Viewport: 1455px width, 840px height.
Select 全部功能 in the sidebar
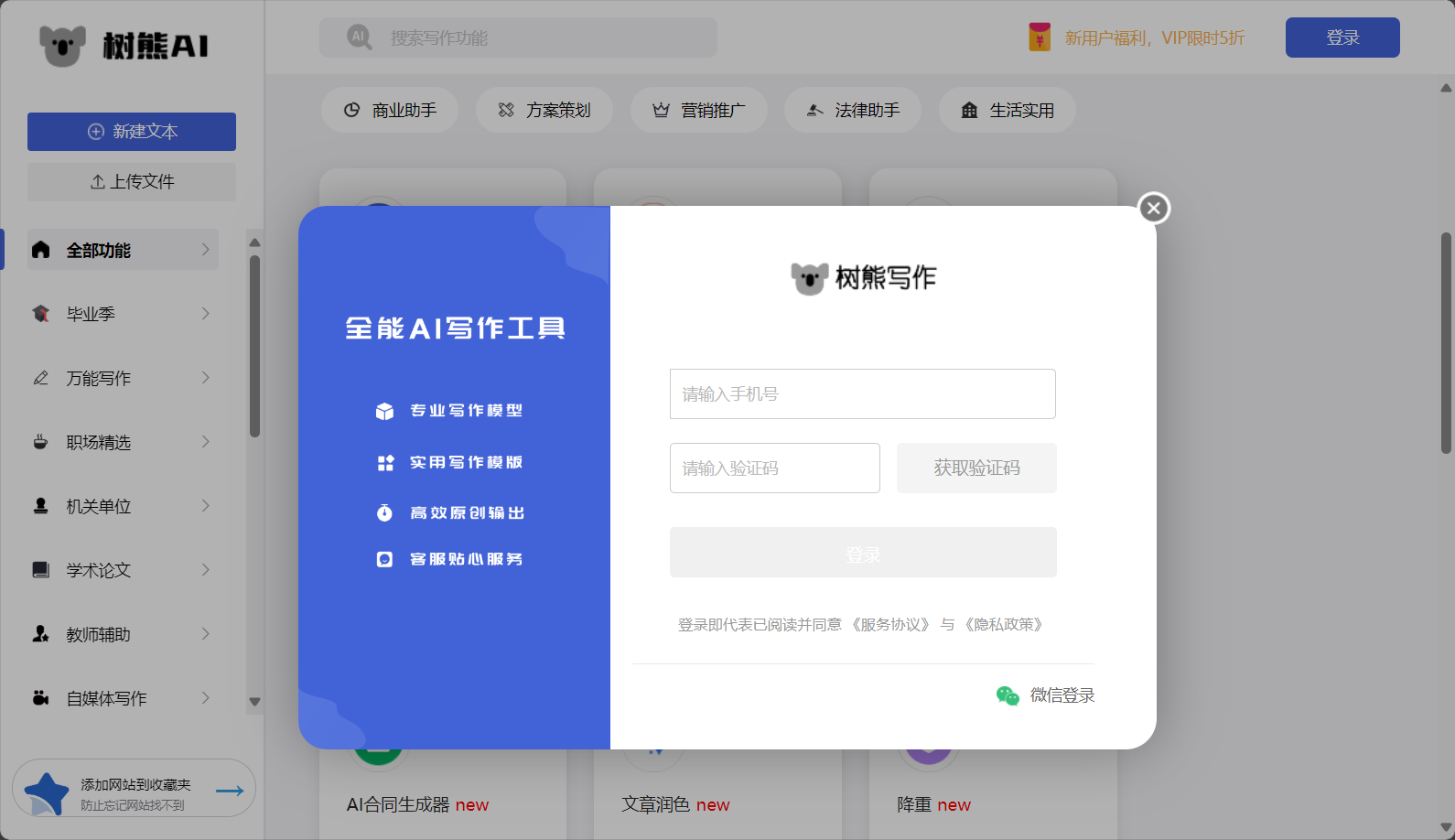pos(123,250)
